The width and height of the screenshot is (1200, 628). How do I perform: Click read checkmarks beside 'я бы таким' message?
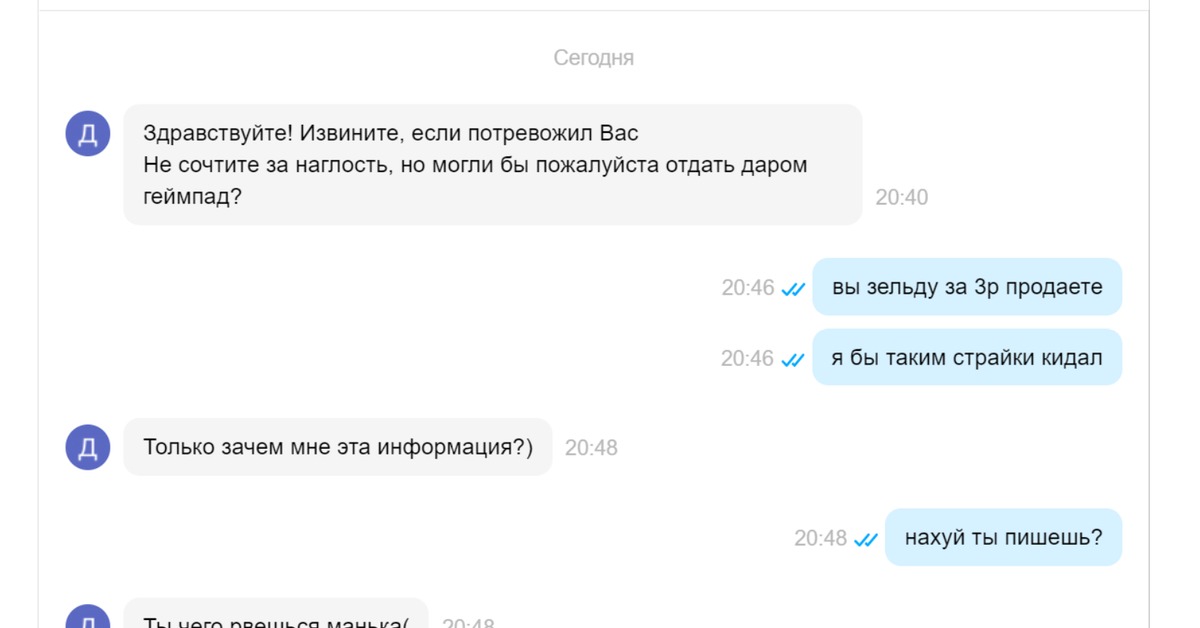point(793,359)
